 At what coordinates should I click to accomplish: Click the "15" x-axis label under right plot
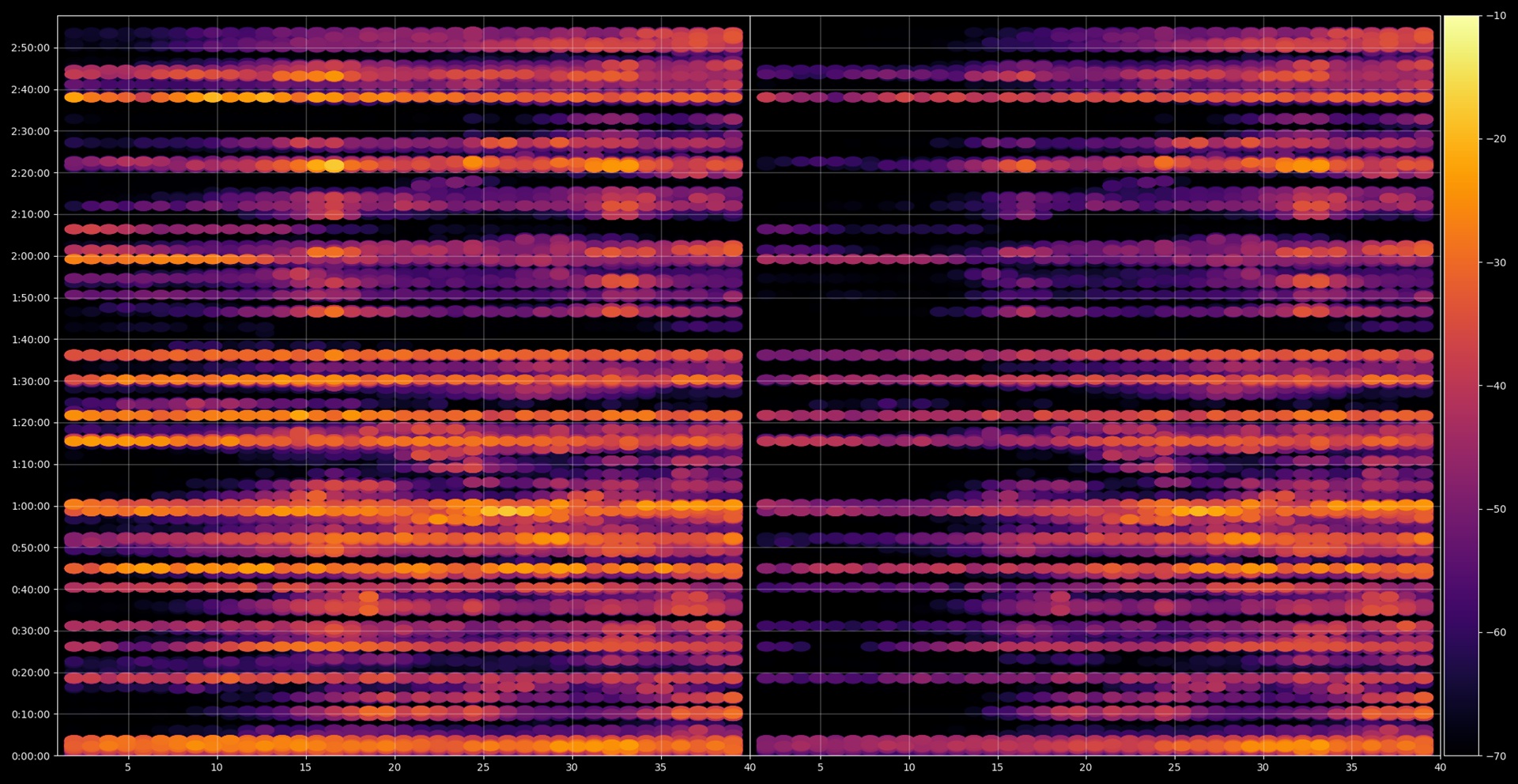coord(998,767)
